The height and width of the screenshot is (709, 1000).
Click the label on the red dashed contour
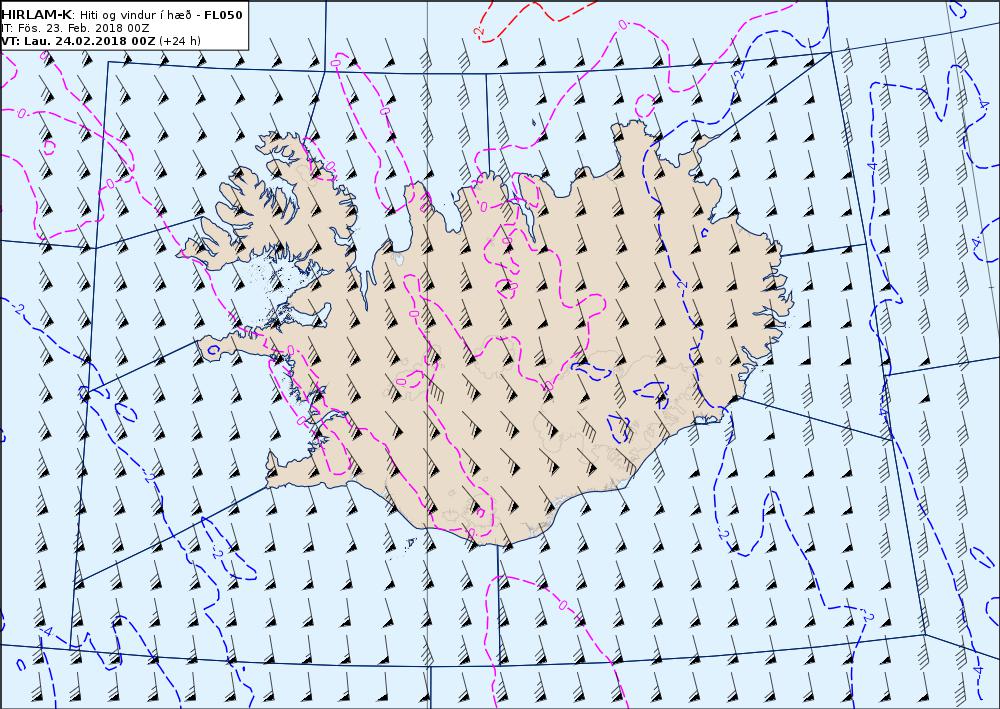coord(479,31)
